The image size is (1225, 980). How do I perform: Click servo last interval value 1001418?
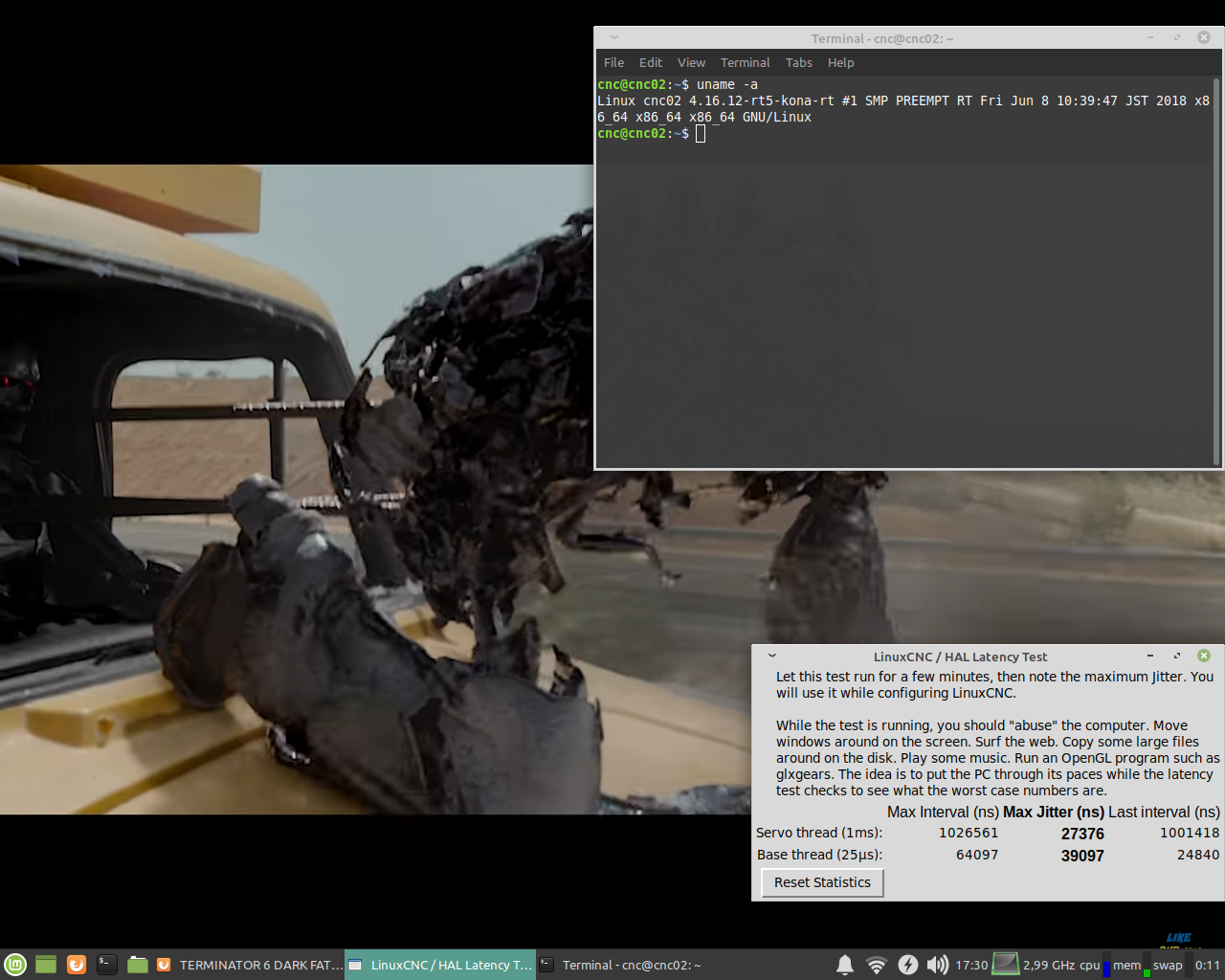(x=1190, y=833)
